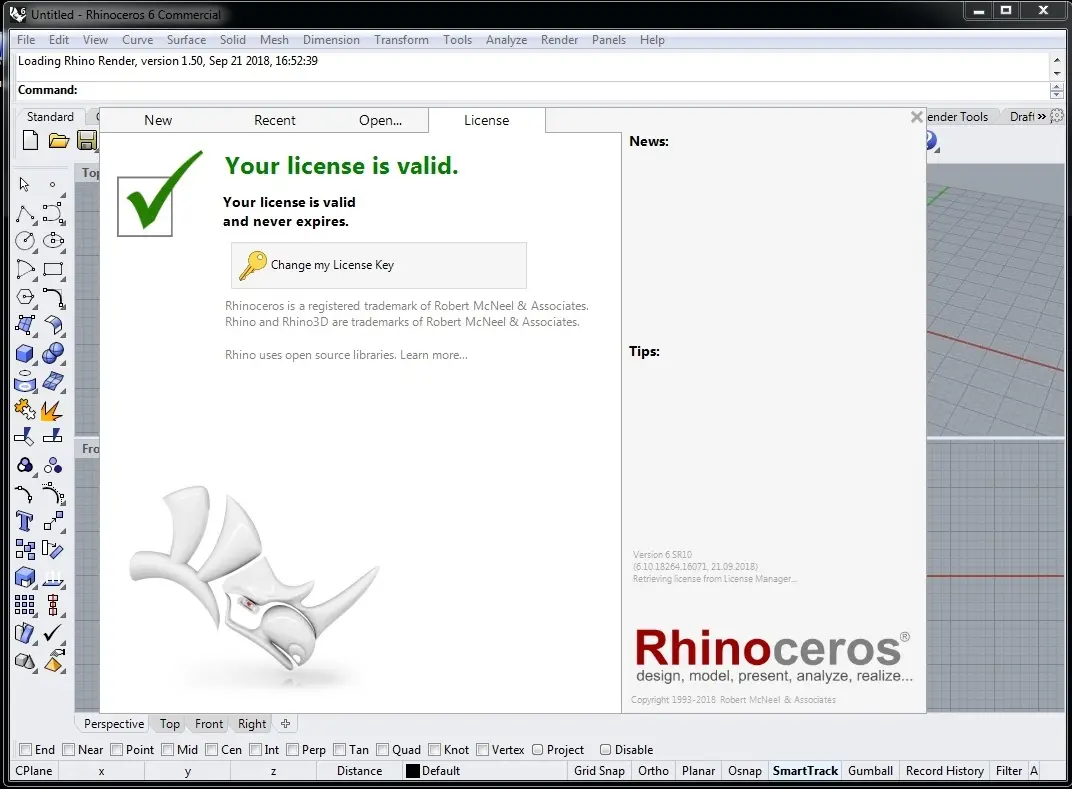The image size is (1072, 789).
Task: Click the Explode icon
Action: click(x=53, y=410)
